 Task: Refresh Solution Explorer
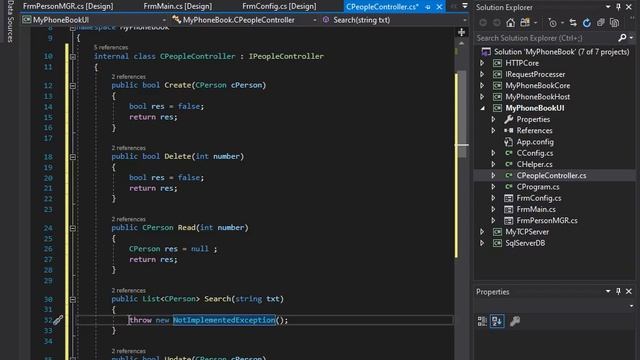tap(587, 23)
